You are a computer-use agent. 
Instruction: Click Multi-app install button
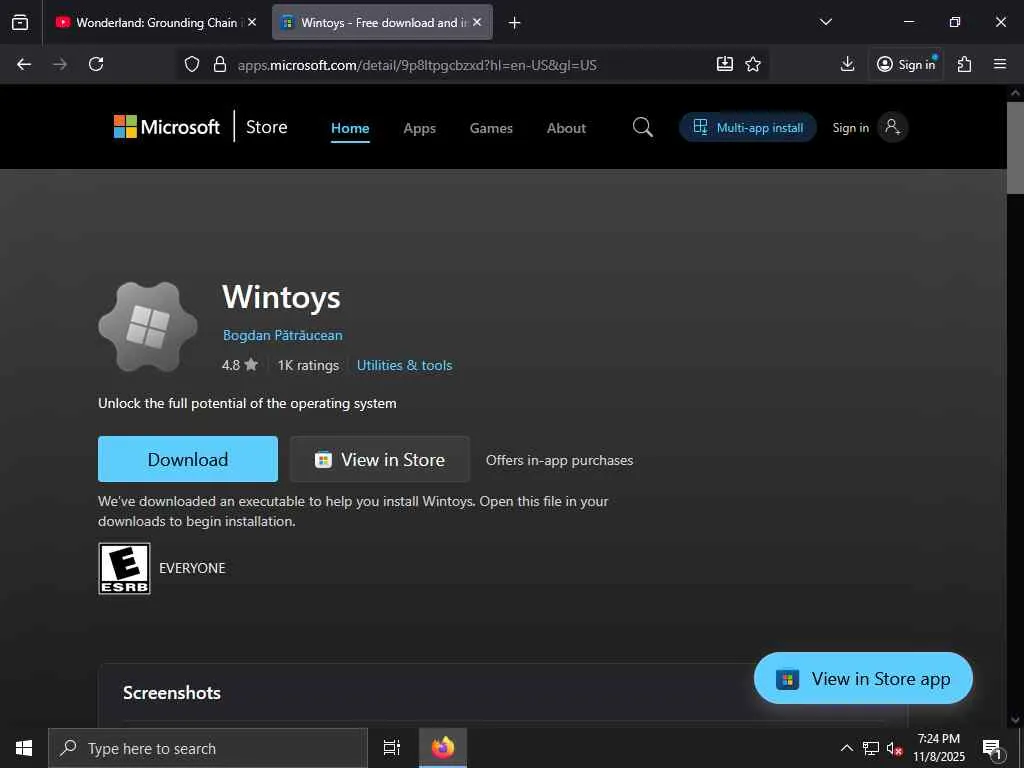click(x=748, y=127)
